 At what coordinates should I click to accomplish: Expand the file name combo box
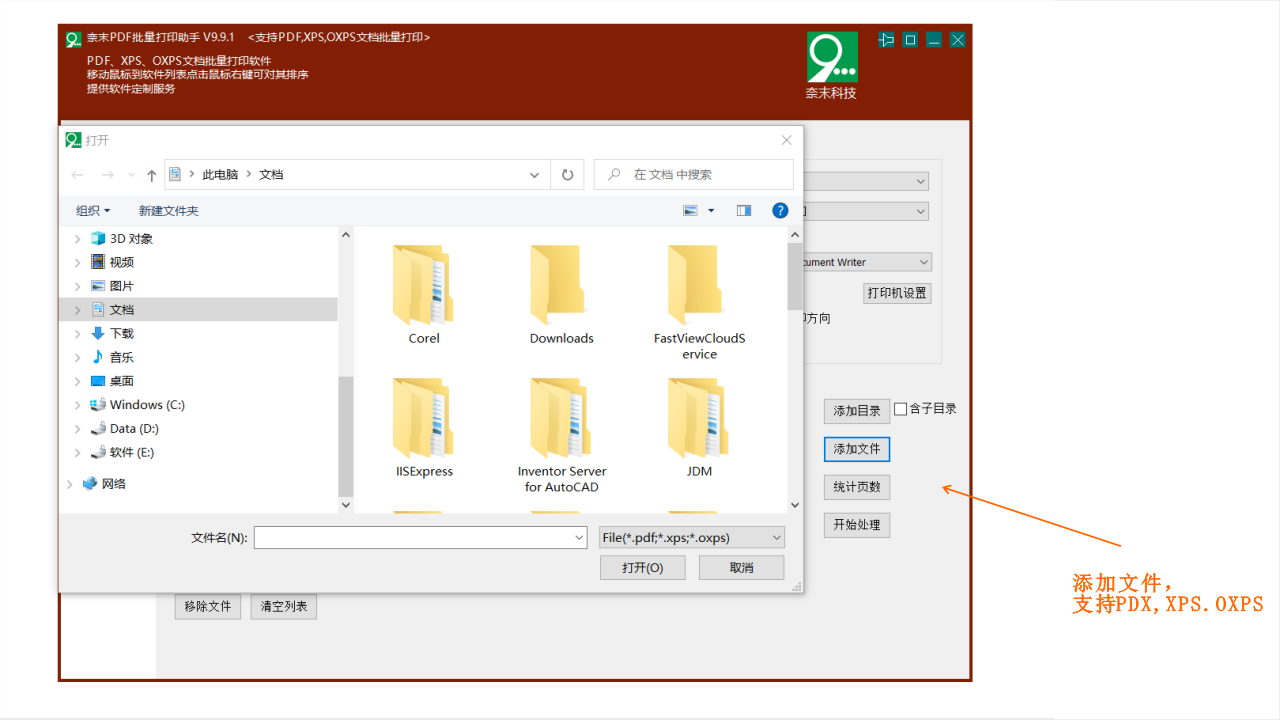click(x=579, y=538)
